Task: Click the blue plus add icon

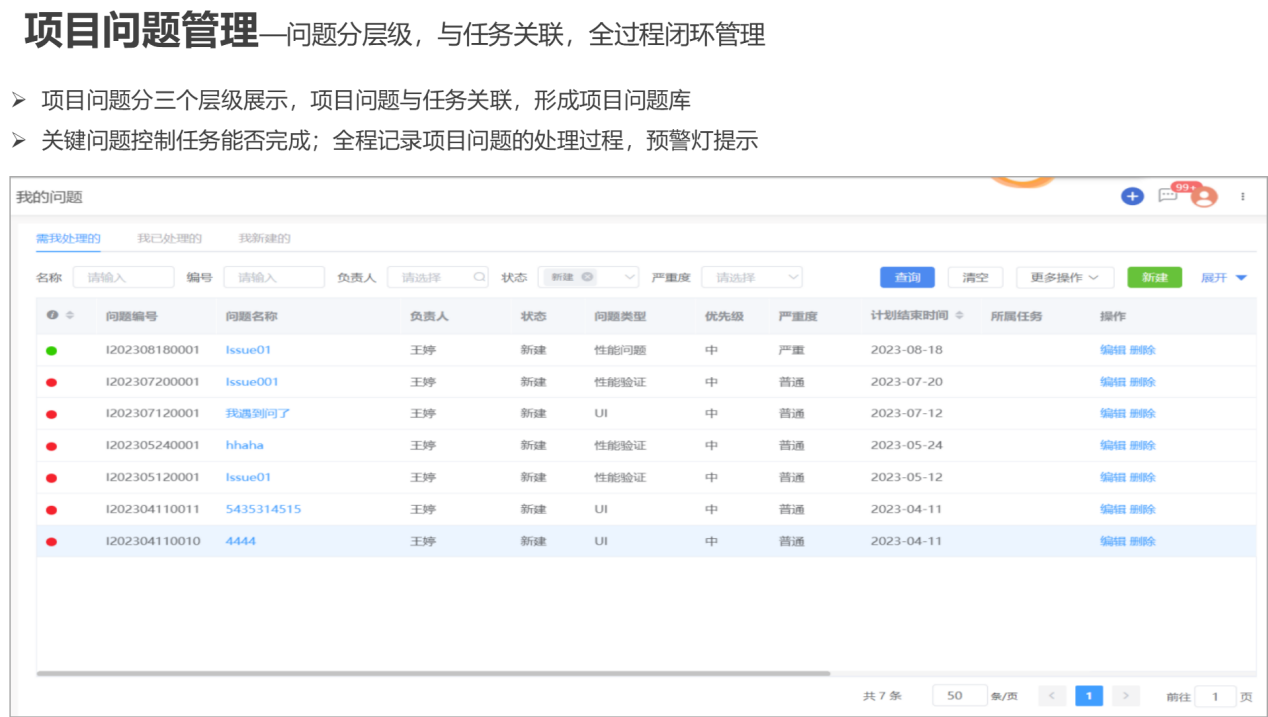Action: coord(1131,196)
